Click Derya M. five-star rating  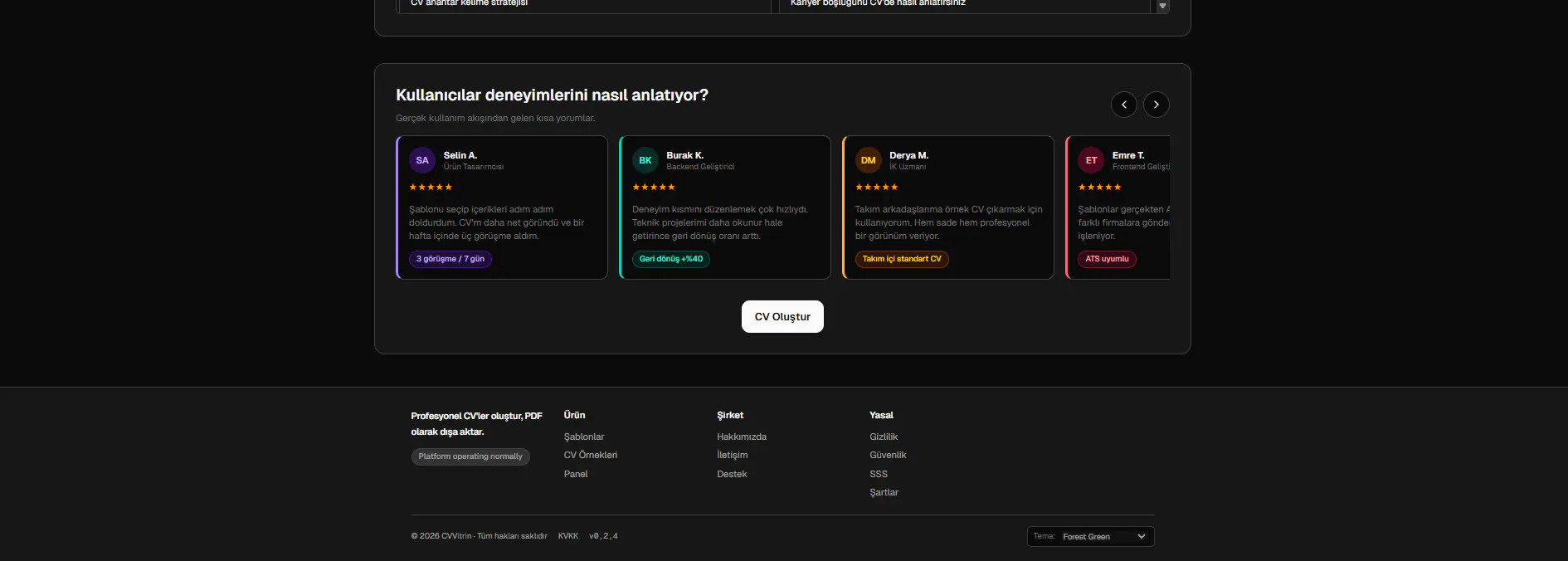pyautogui.click(x=877, y=188)
